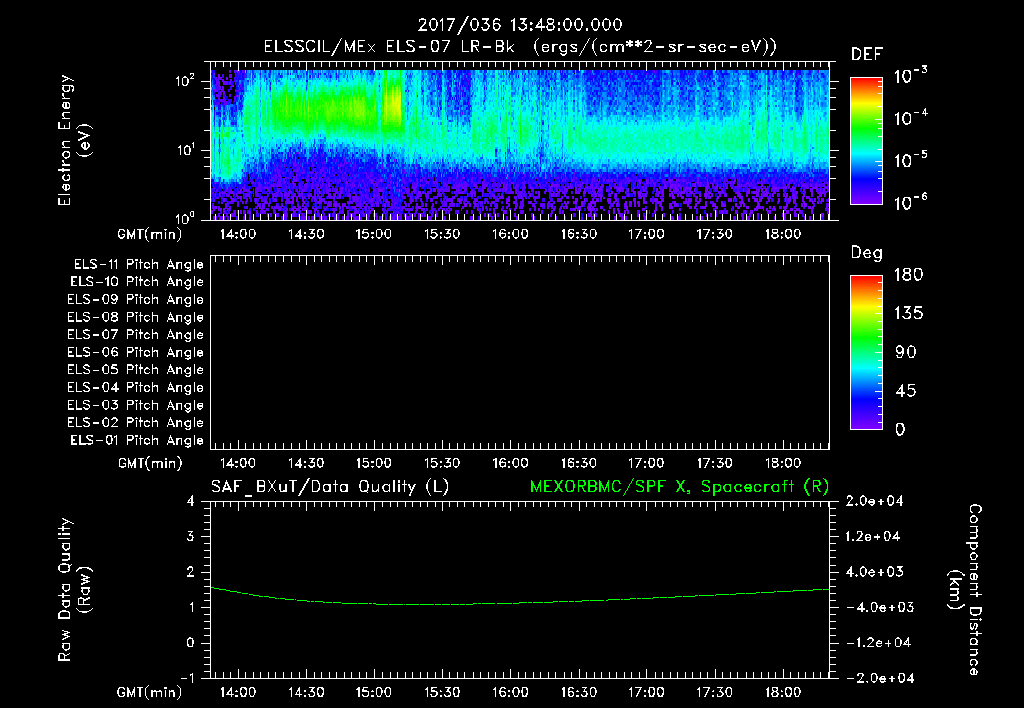The height and width of the screenshot is (708, 1024).
Task: Click the 90 tick on Deg scale
Action: (906, 352)
